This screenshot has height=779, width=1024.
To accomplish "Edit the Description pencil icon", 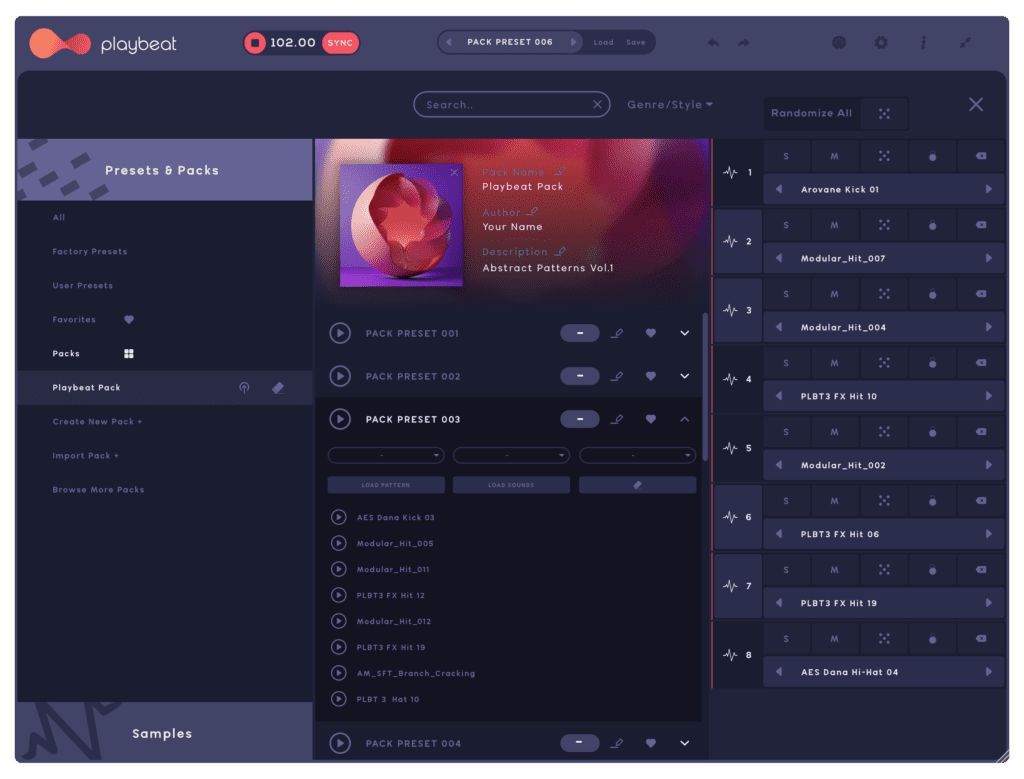I will point(560,251).
